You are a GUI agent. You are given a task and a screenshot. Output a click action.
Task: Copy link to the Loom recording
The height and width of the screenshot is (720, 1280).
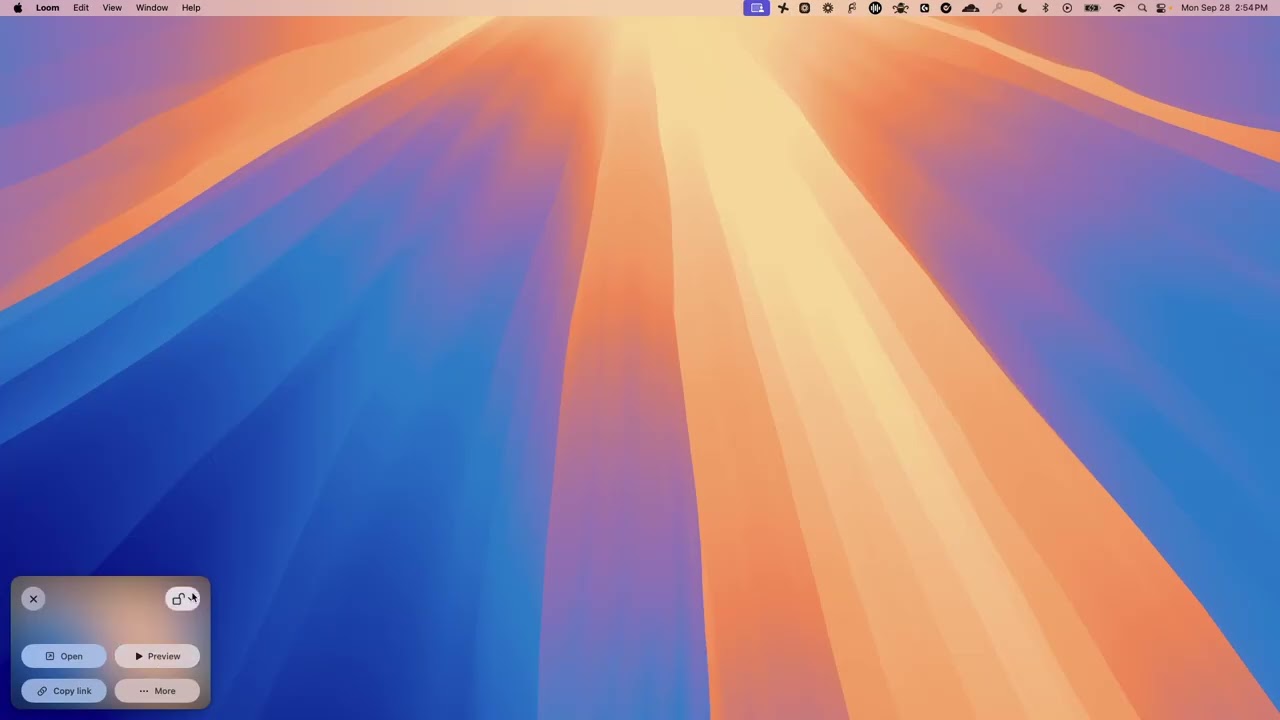tap(64, 691)
